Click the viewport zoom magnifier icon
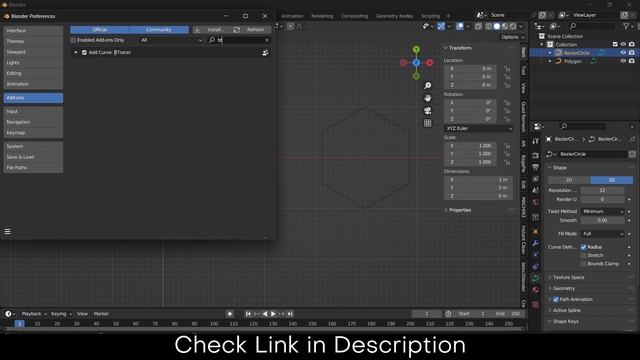The height and width of the screenshot is (360, 640). (x=427, y=85)
